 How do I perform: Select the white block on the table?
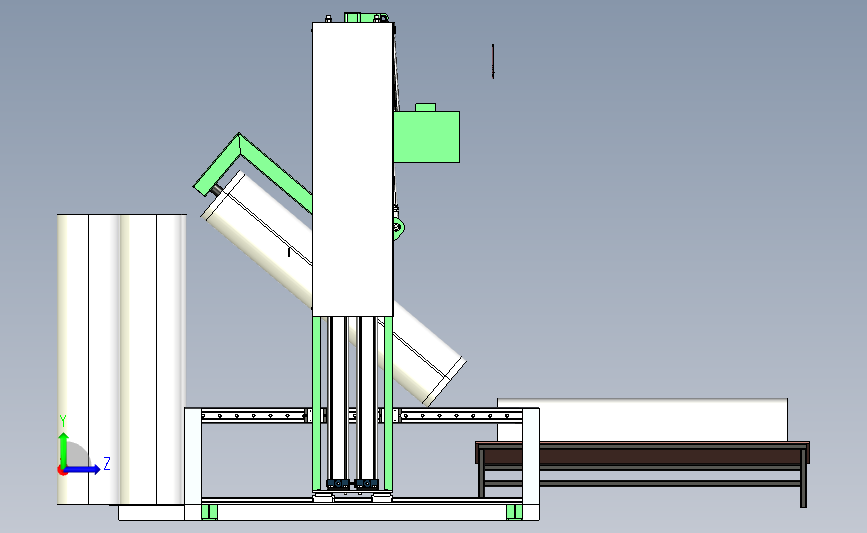[x=643, y=420]
